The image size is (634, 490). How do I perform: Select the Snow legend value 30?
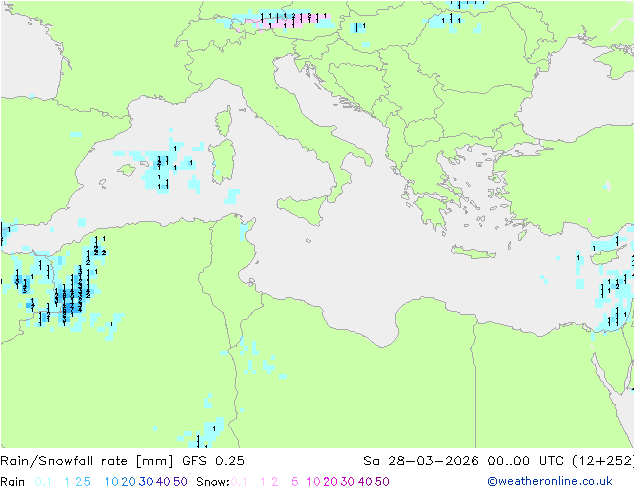[x=348, y=482]
